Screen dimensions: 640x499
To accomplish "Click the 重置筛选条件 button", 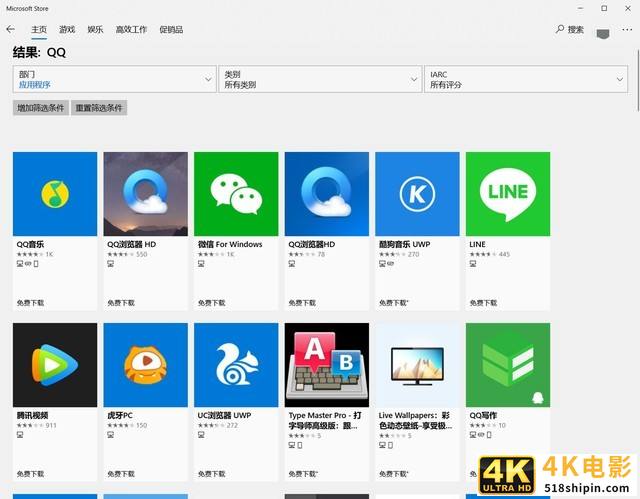I will point(99,108).
